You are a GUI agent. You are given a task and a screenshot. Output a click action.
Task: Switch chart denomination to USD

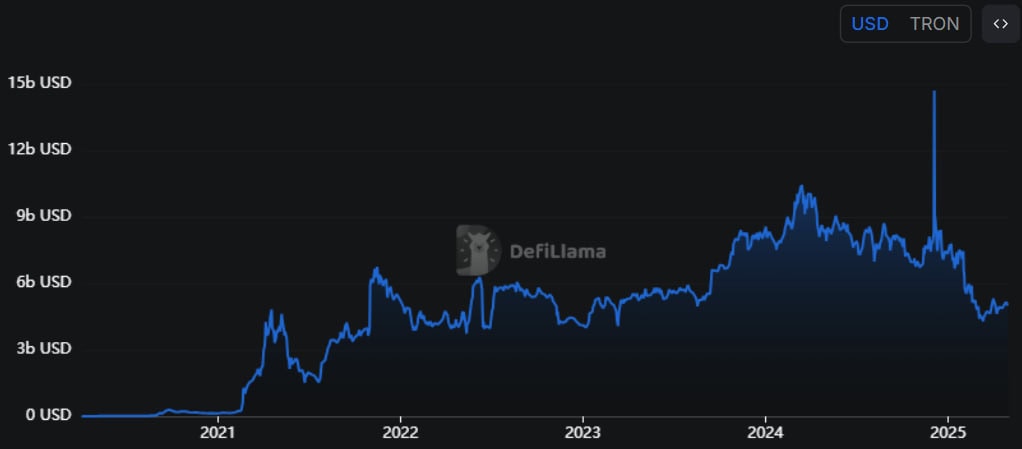(x=870, y=24)
